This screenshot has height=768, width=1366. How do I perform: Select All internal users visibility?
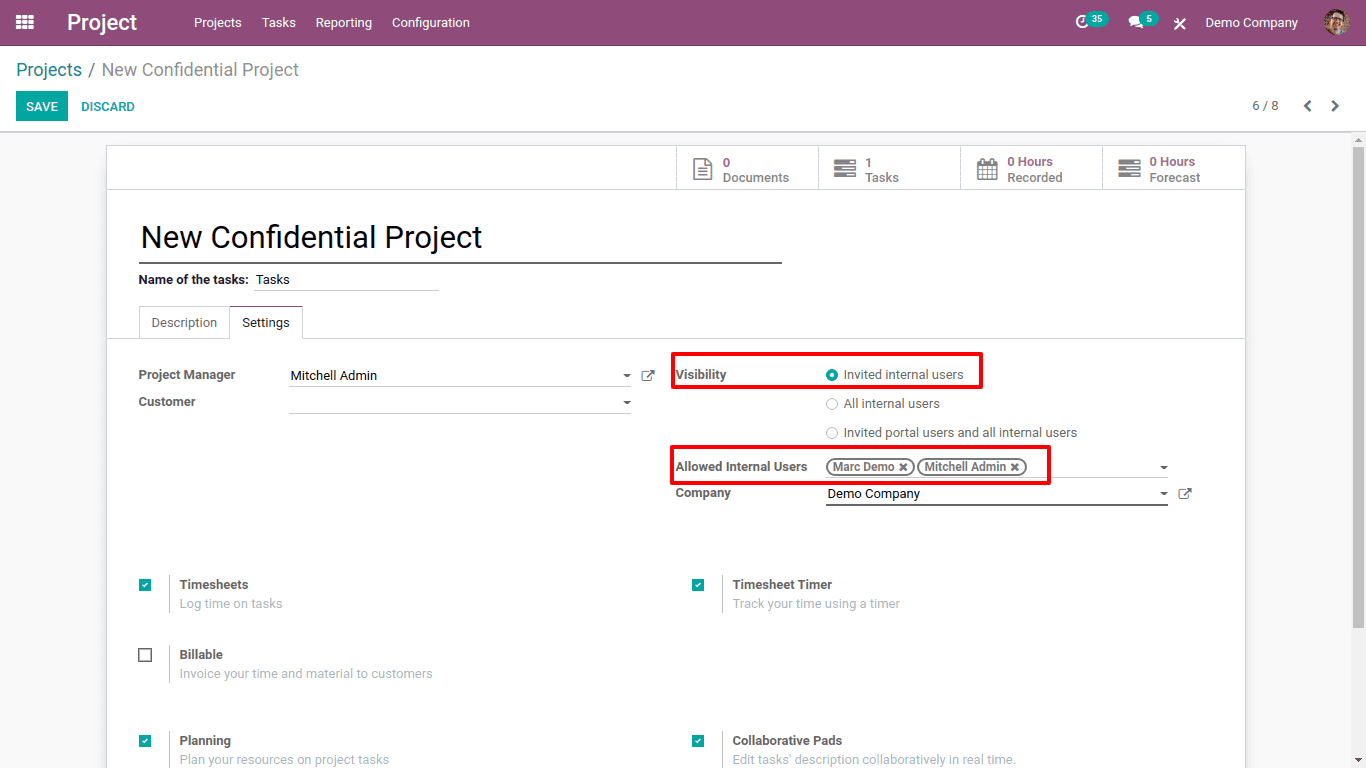[x=832, y=404]
